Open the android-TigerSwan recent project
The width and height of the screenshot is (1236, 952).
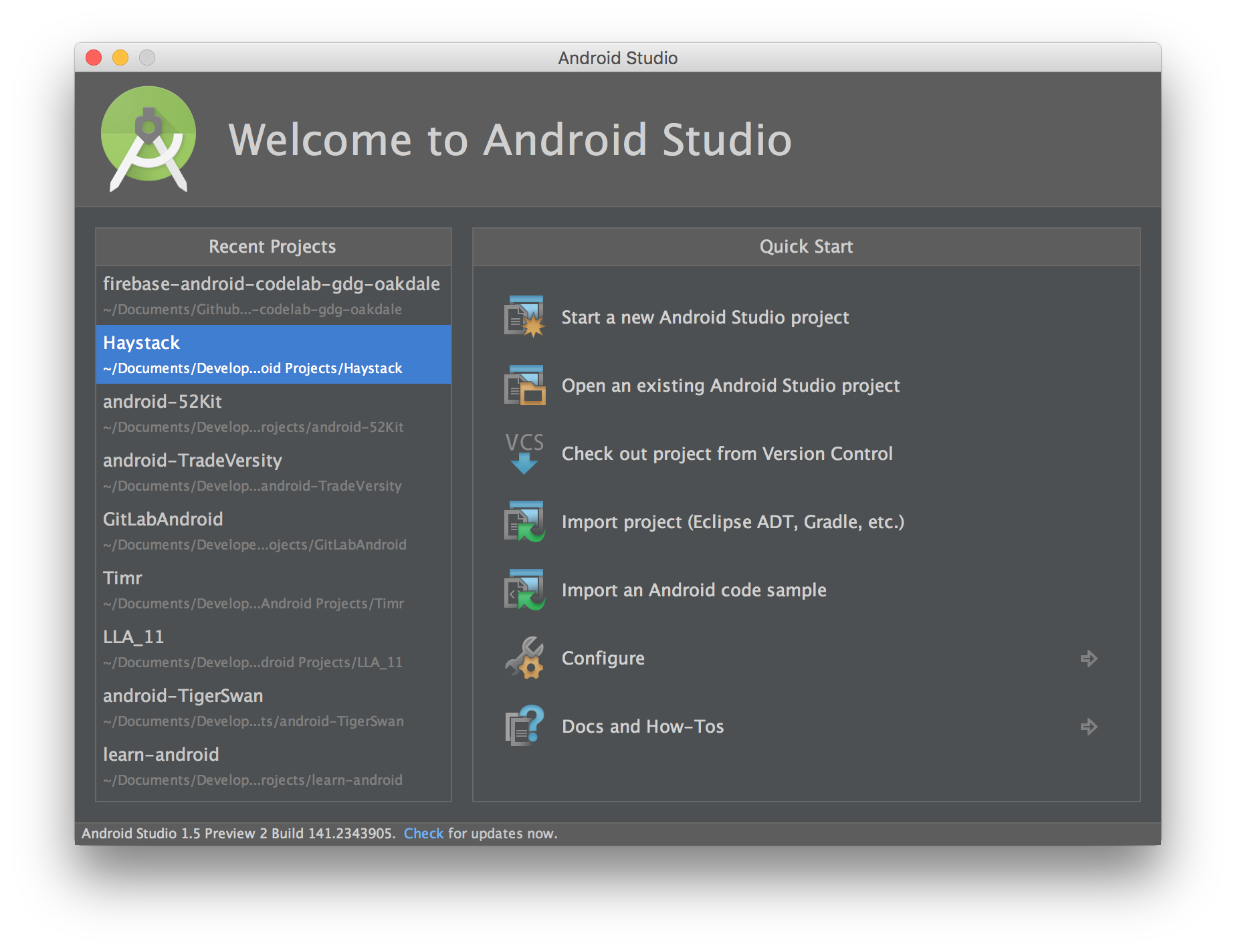pos(274,707)
